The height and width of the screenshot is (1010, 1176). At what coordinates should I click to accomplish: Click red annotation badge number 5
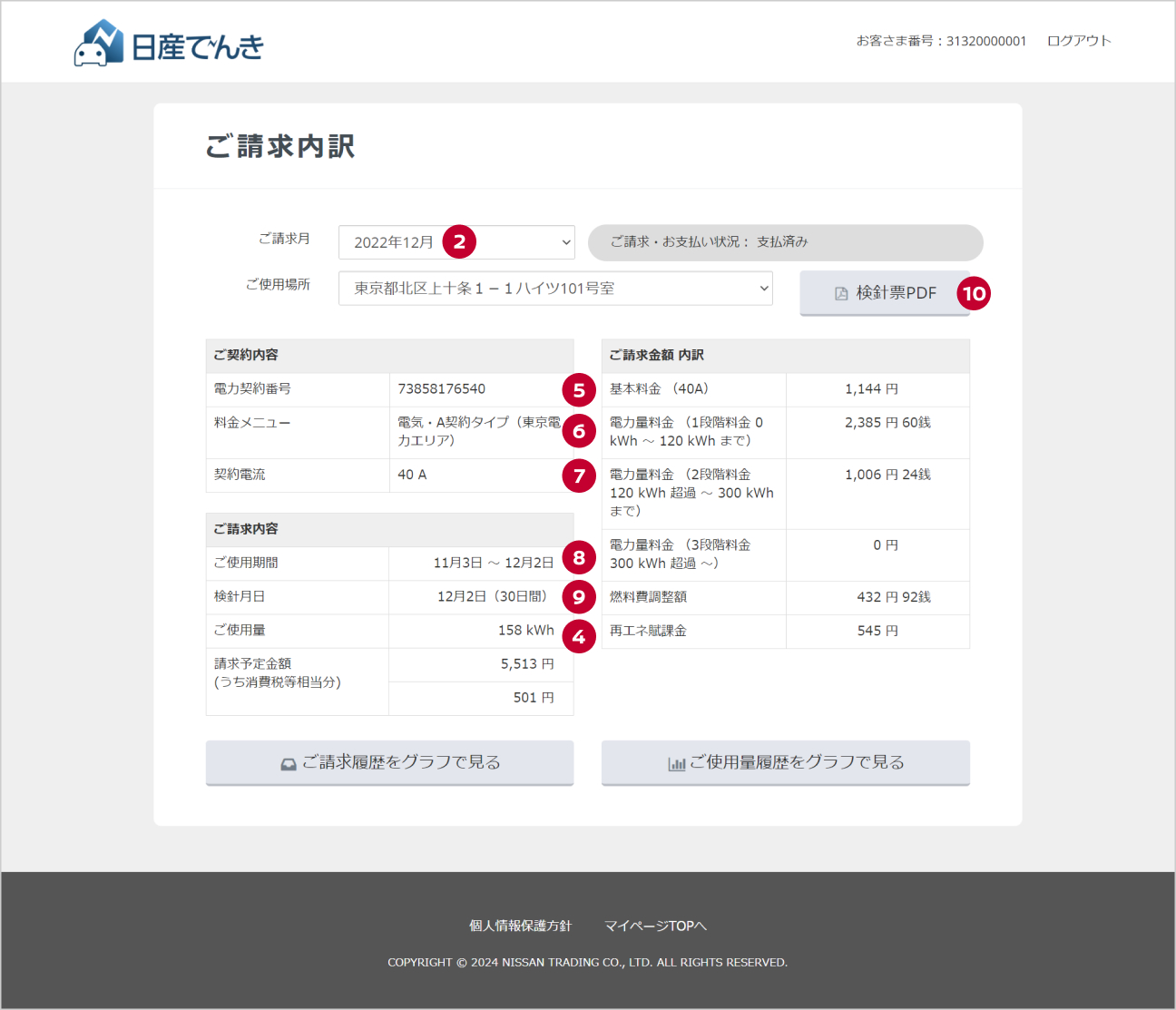point(579,390)
